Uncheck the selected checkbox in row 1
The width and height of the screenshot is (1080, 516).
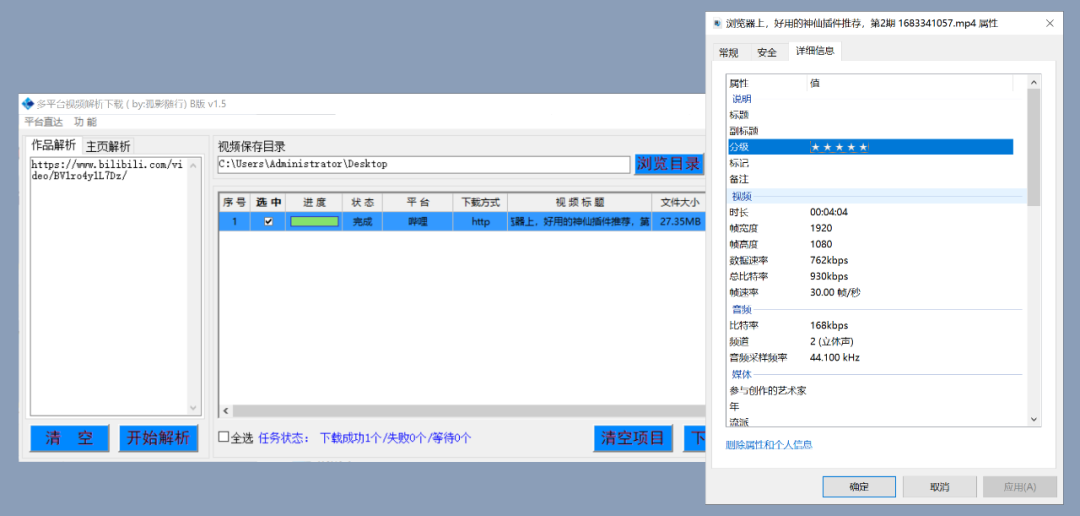point(269,221)
